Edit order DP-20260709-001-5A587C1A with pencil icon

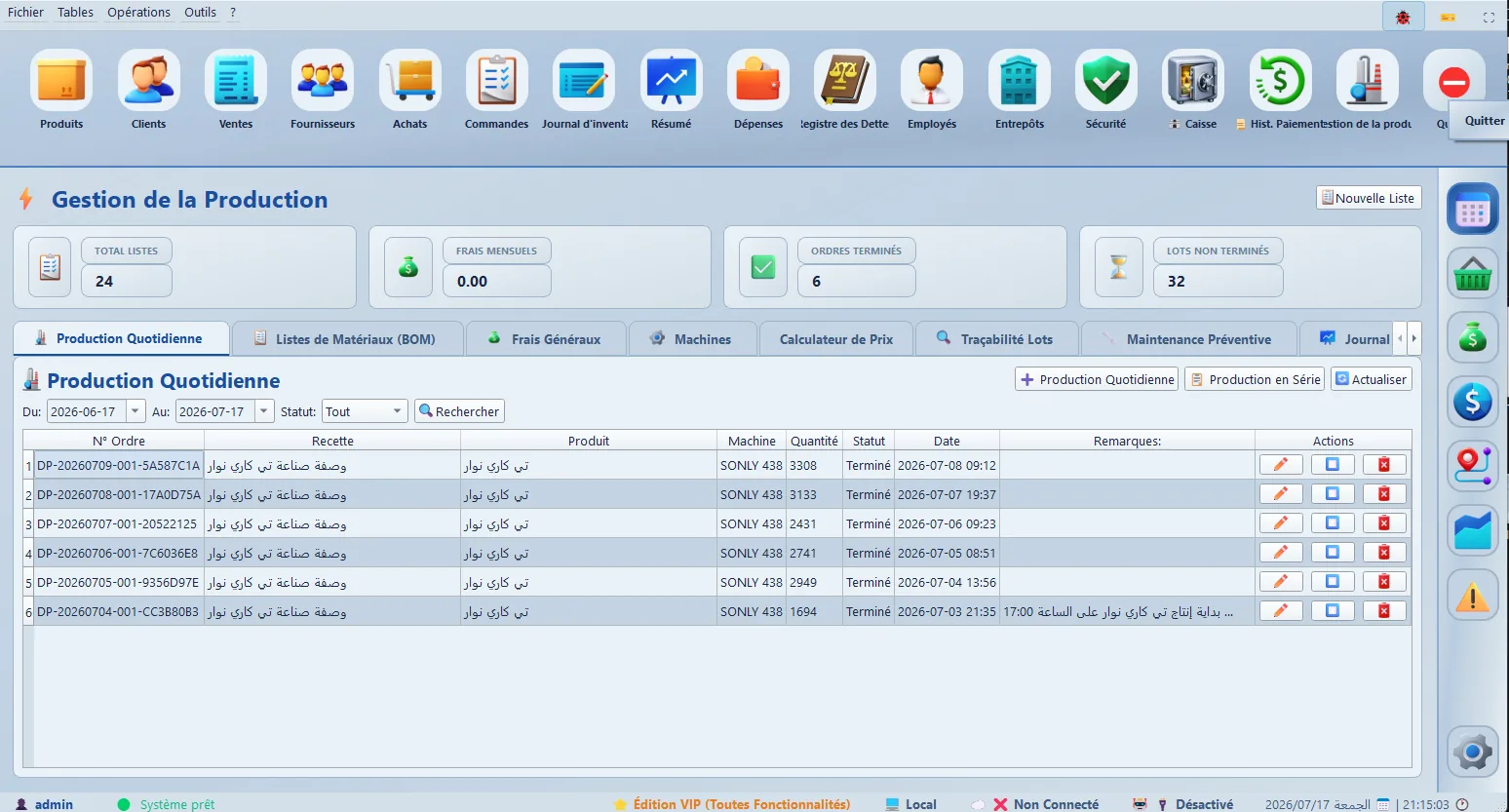(x=1281, y=465)
